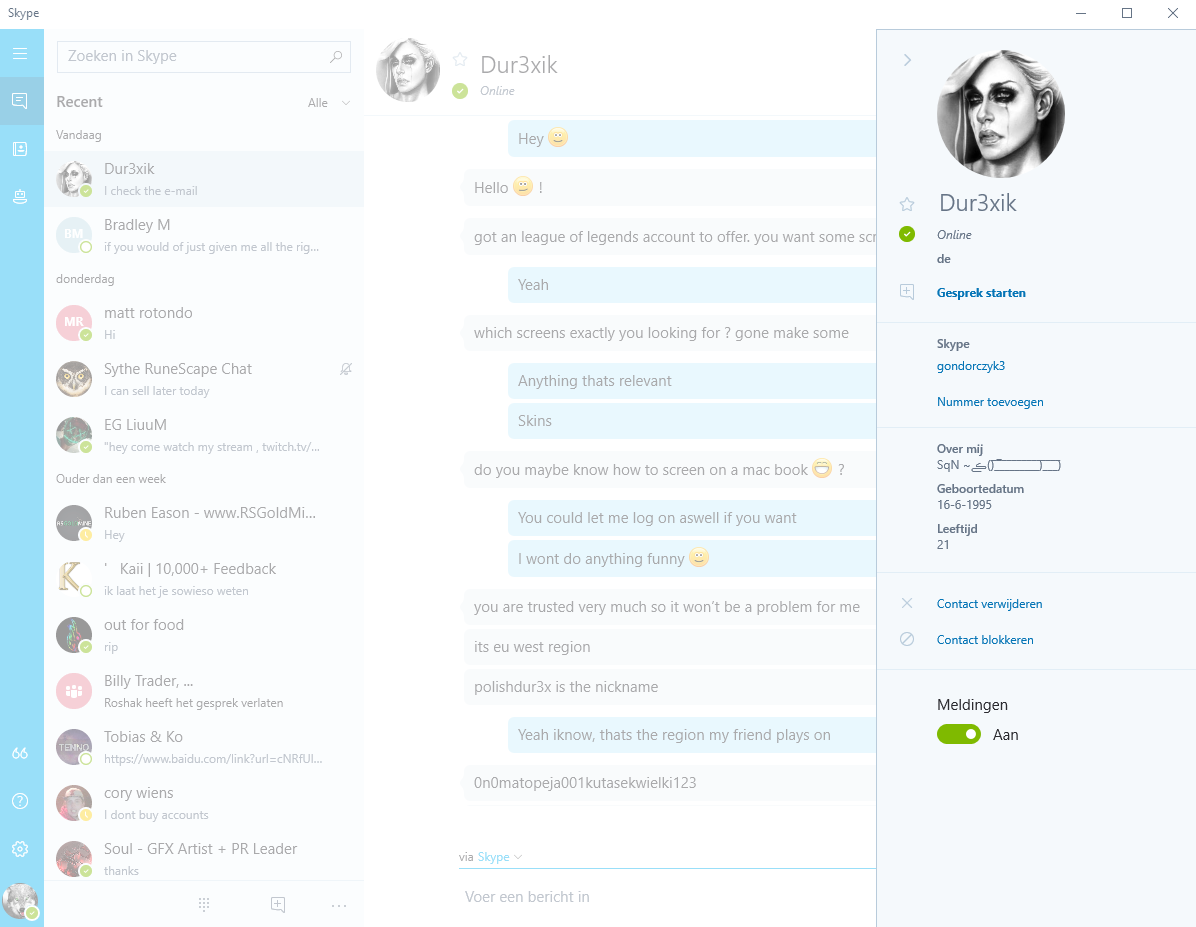Open the bots icon in the sidebar
This screenshot has width=1196, height=927.
point(21,197)
